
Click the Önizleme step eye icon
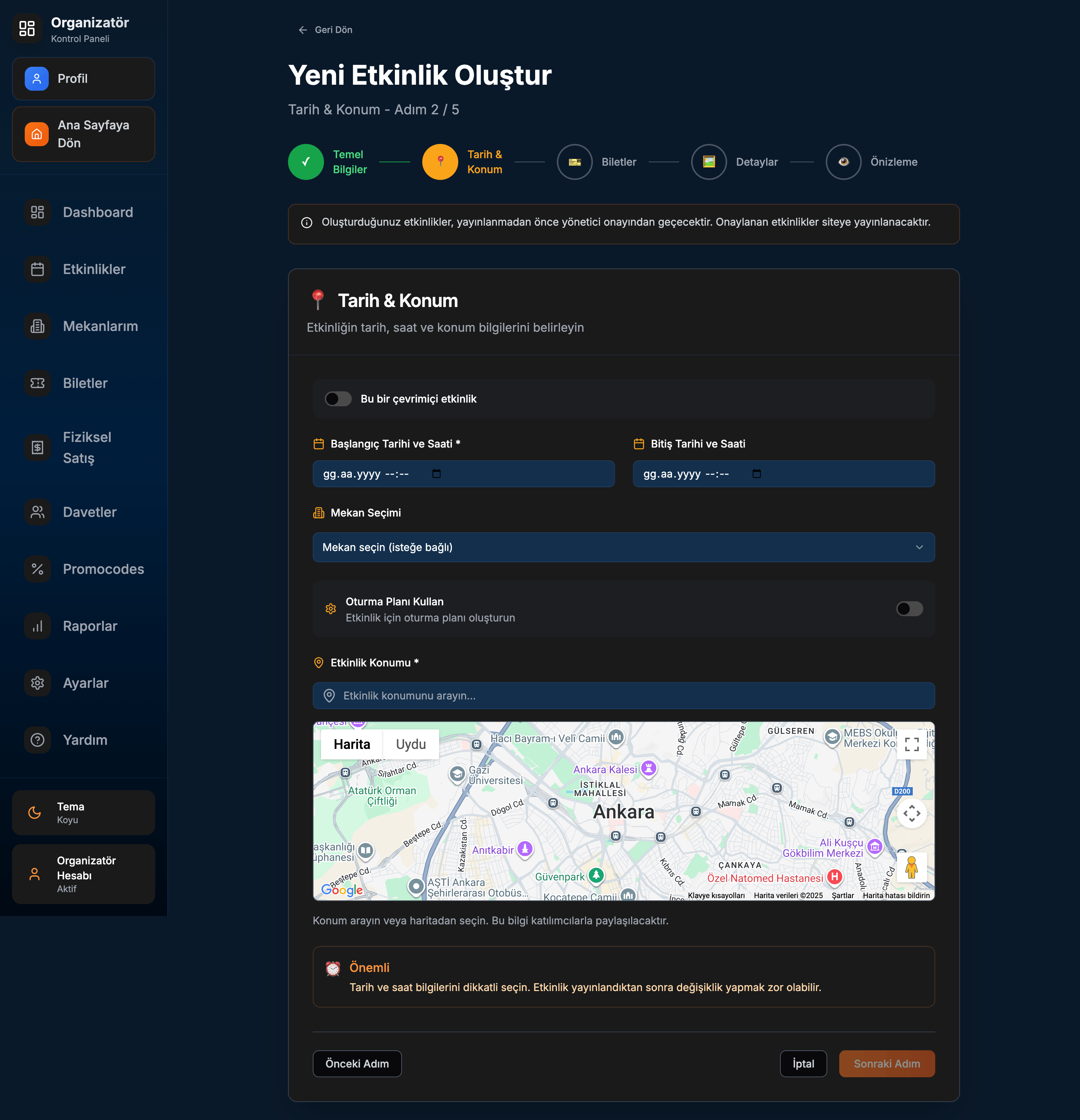point(843,162)
